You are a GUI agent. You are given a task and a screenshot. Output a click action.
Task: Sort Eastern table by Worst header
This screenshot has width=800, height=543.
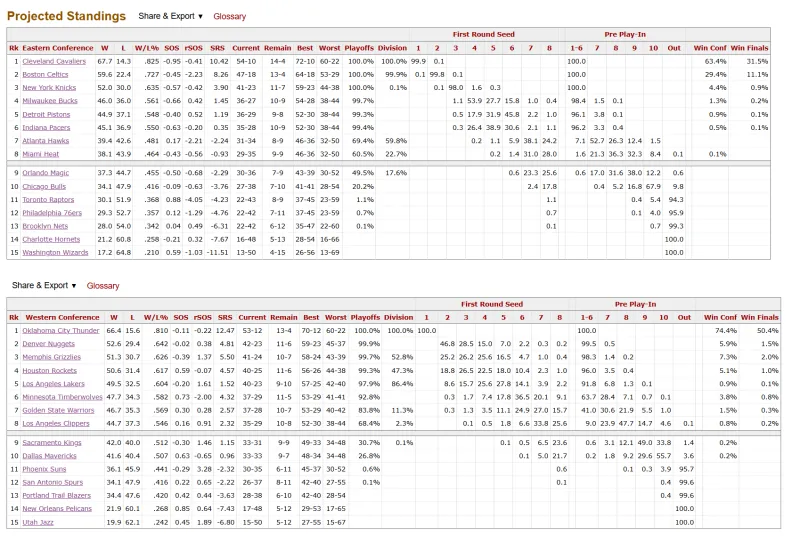click(x=329, y=48)
